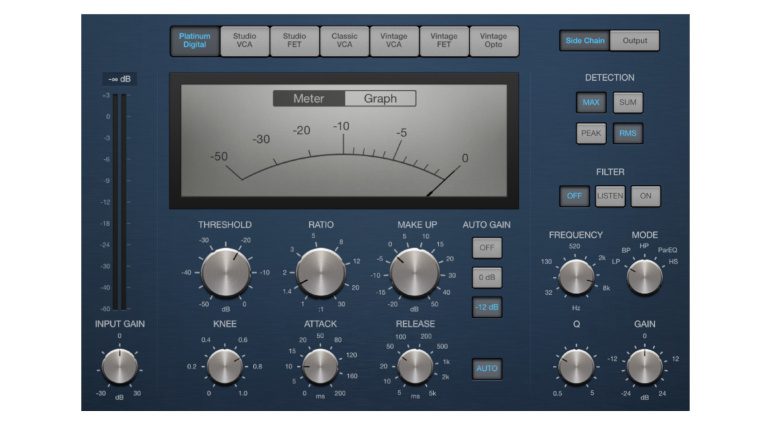Click the side chain Gain knob
This screenshot has height=425, width=770.
(644, 367)
